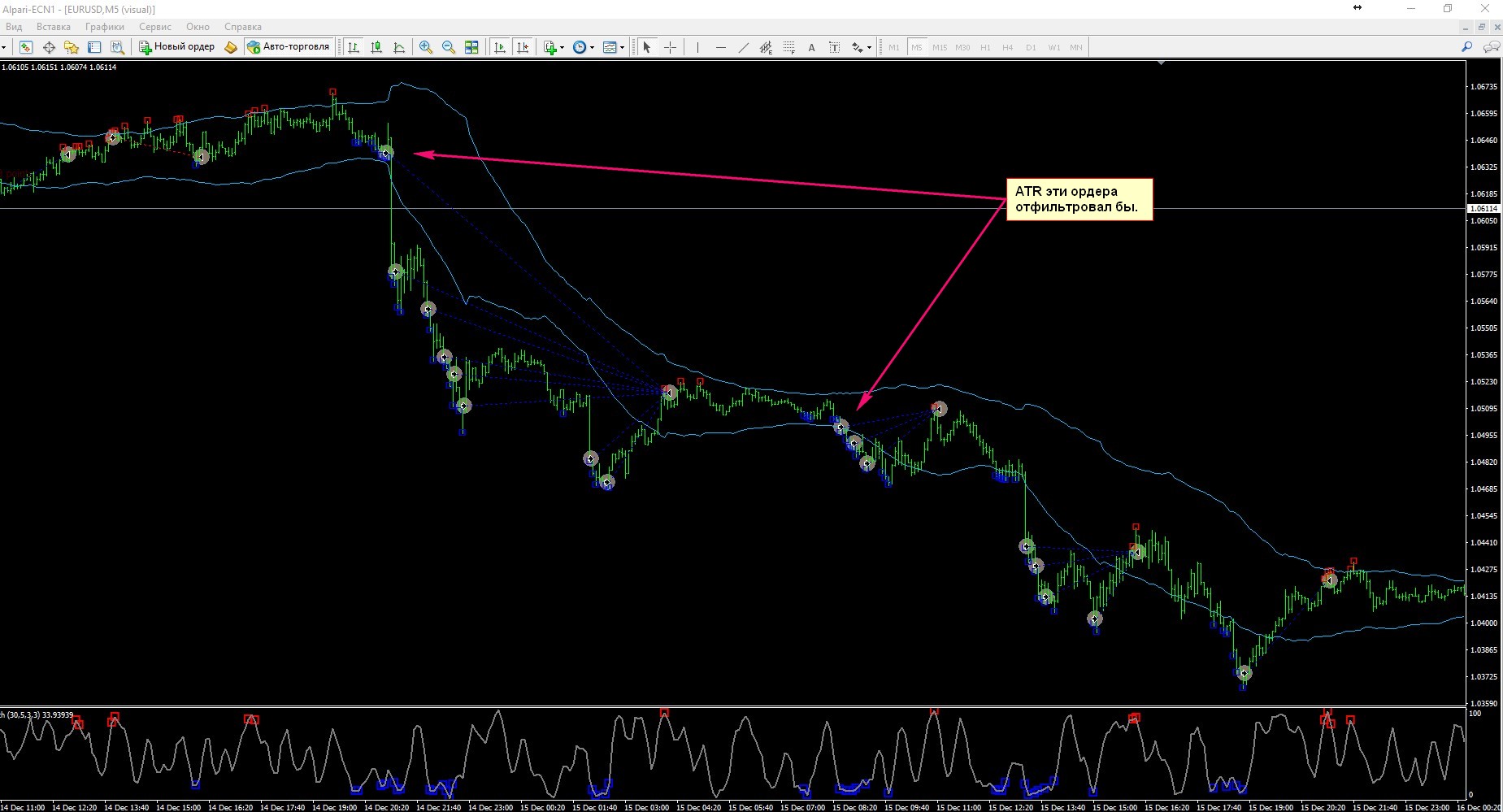Switch chart to candlestick mode
Image resolution: width=1503 pixels, height=812 pixels.
click(x=376, y=47)
